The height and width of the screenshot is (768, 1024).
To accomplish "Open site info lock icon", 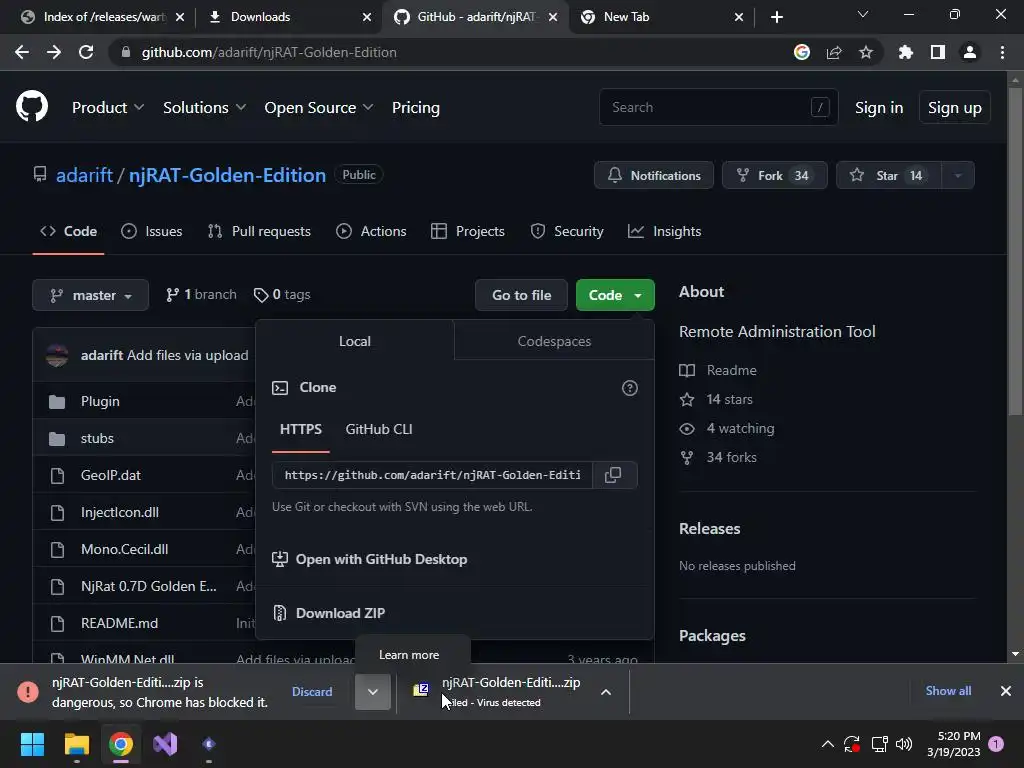I will [x=126, y=52].
